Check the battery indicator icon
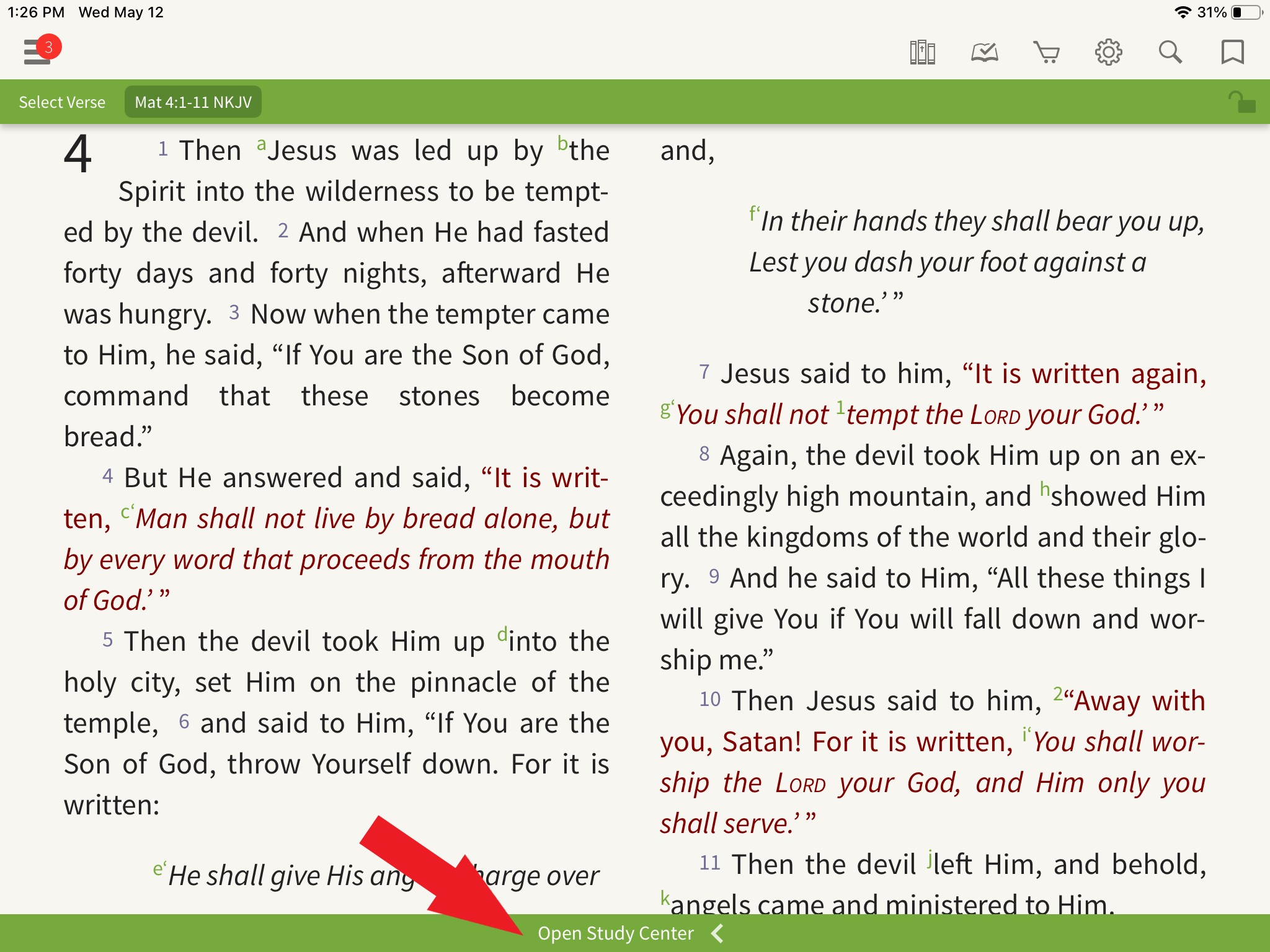Viewport: 1270px width, 952px height. (1247, 12)
